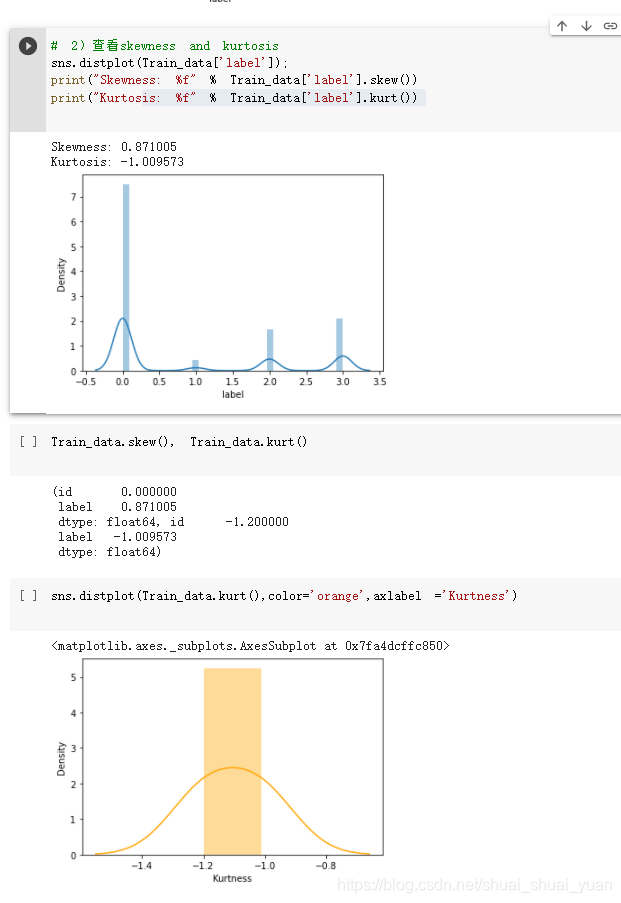The image size is (621, 903).
Task: Click the print Kurtosis code line
Action: point(234,98)
